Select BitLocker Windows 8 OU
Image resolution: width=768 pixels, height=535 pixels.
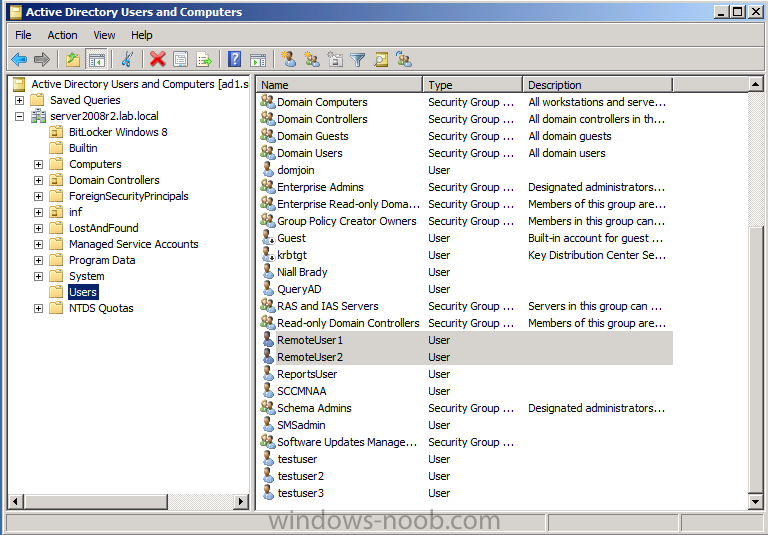(118, 132)
